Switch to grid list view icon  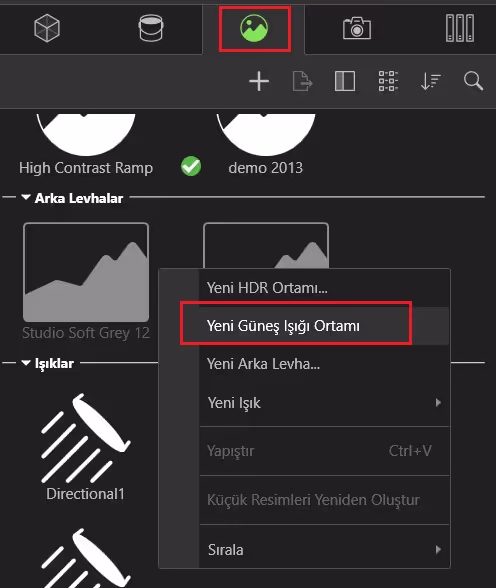pyautogui.click(x=388, y=81)
